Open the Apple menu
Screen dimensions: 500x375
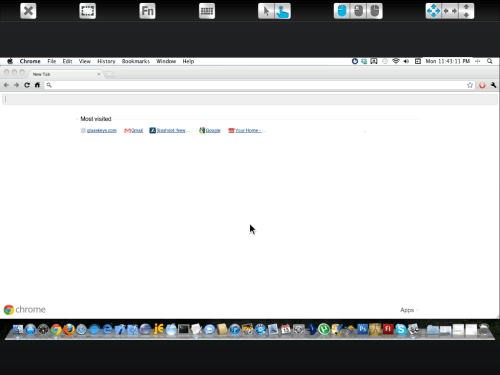click(x=10, y=61)
